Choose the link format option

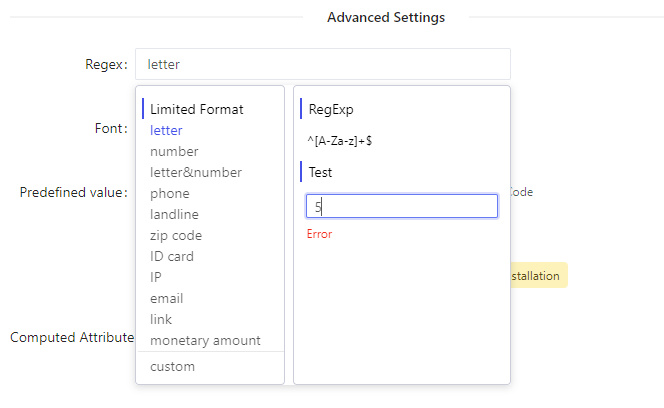[x=160, y=319]
